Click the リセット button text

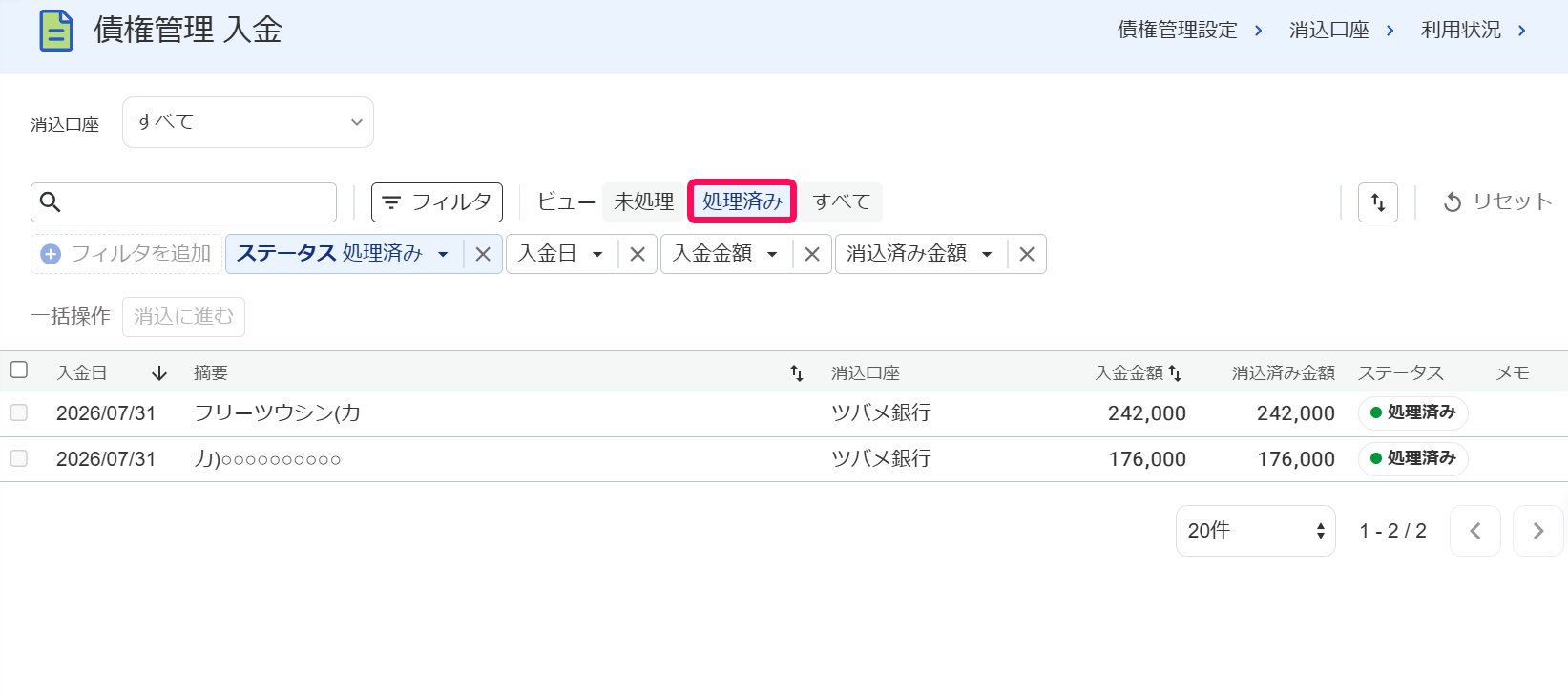tap(1513, 201)
